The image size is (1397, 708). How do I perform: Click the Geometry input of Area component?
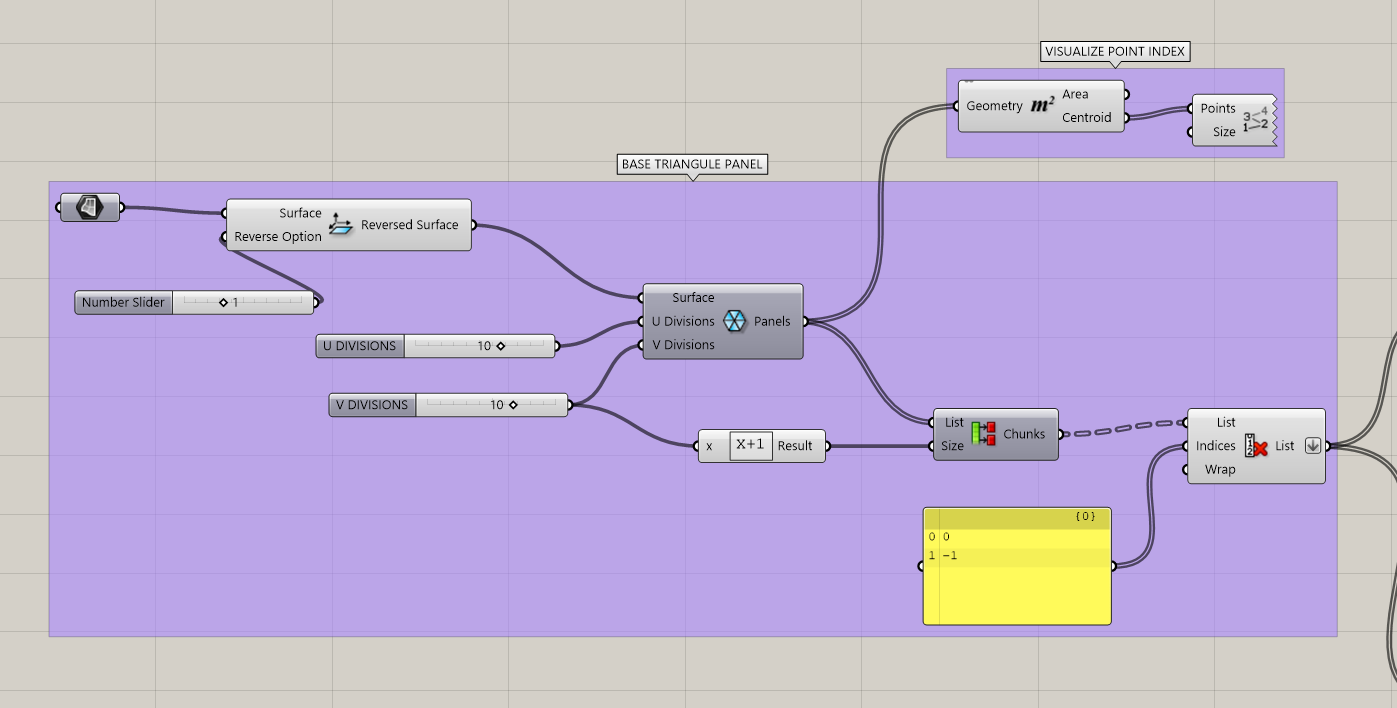click(x=994, y=106)
